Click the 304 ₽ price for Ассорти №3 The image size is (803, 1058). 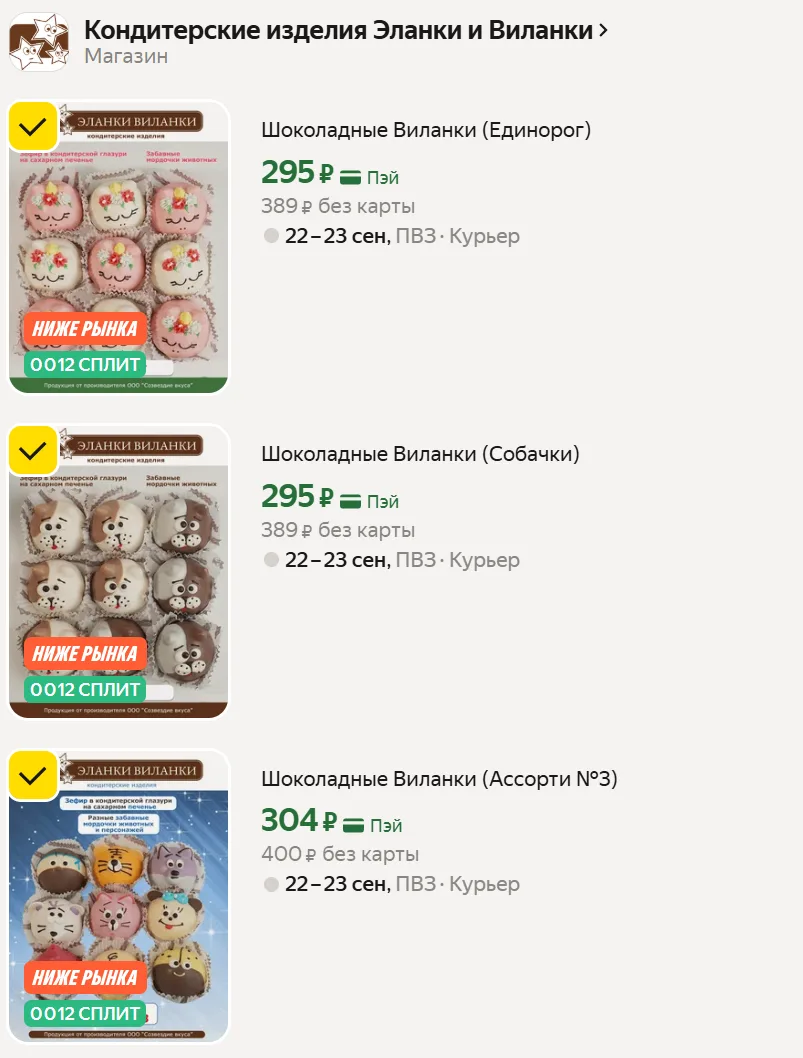(x=298, y=820)
